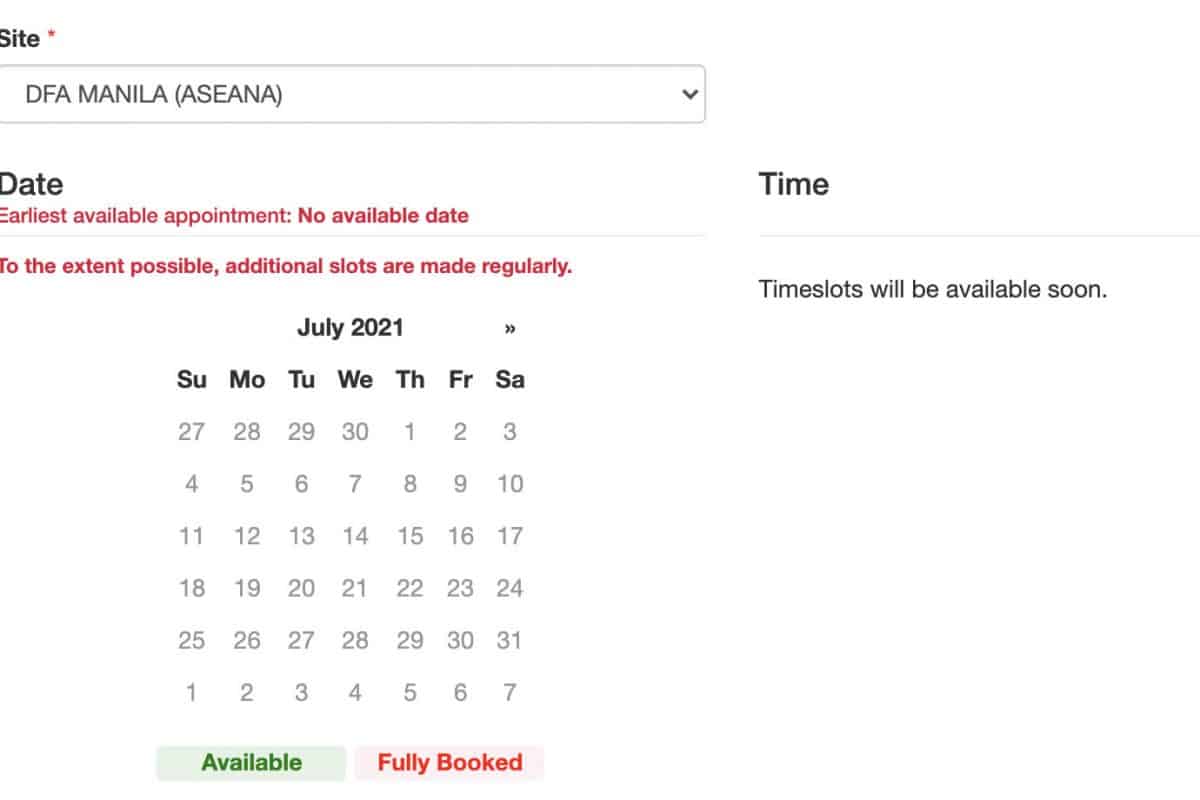This screenshot has width=1200, height=800.
Task: Select July 1 on the calendar
Action: [409, 432]
